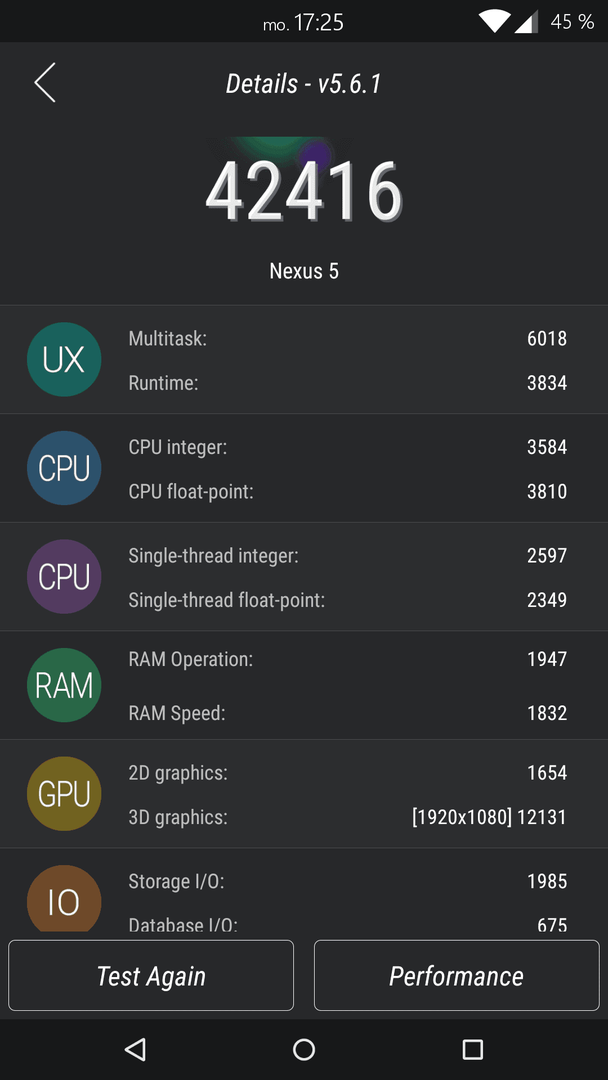Tap the total score 42416
The height and width of the screenshot is (1080, 608).
click(x=304, y=191)
